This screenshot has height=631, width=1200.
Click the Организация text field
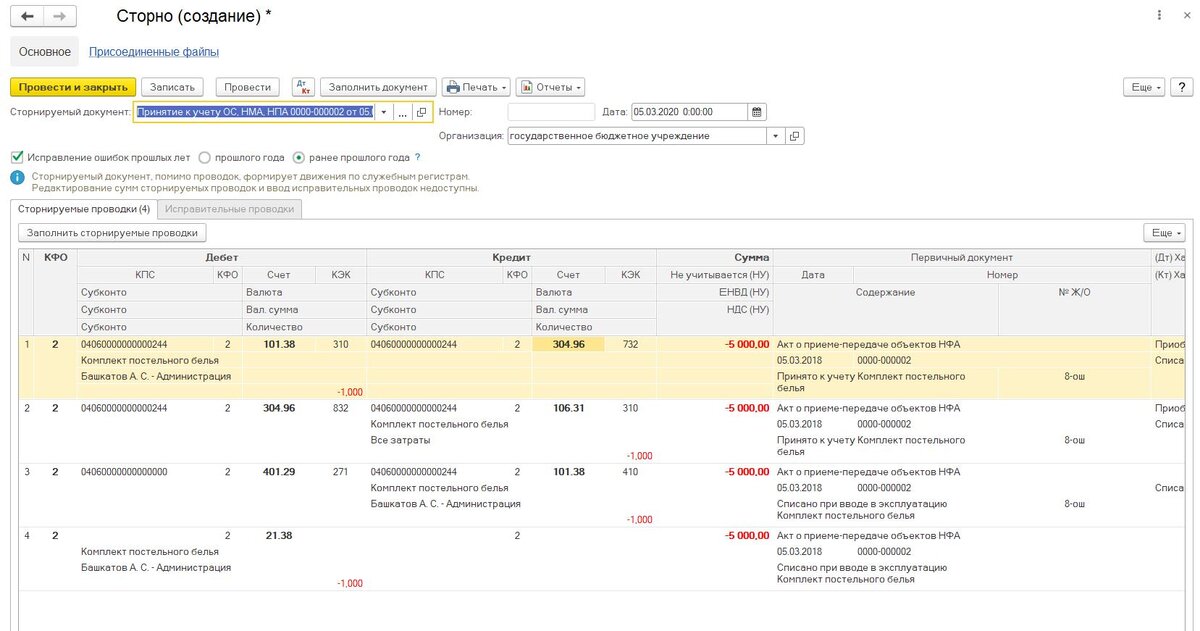637,136
